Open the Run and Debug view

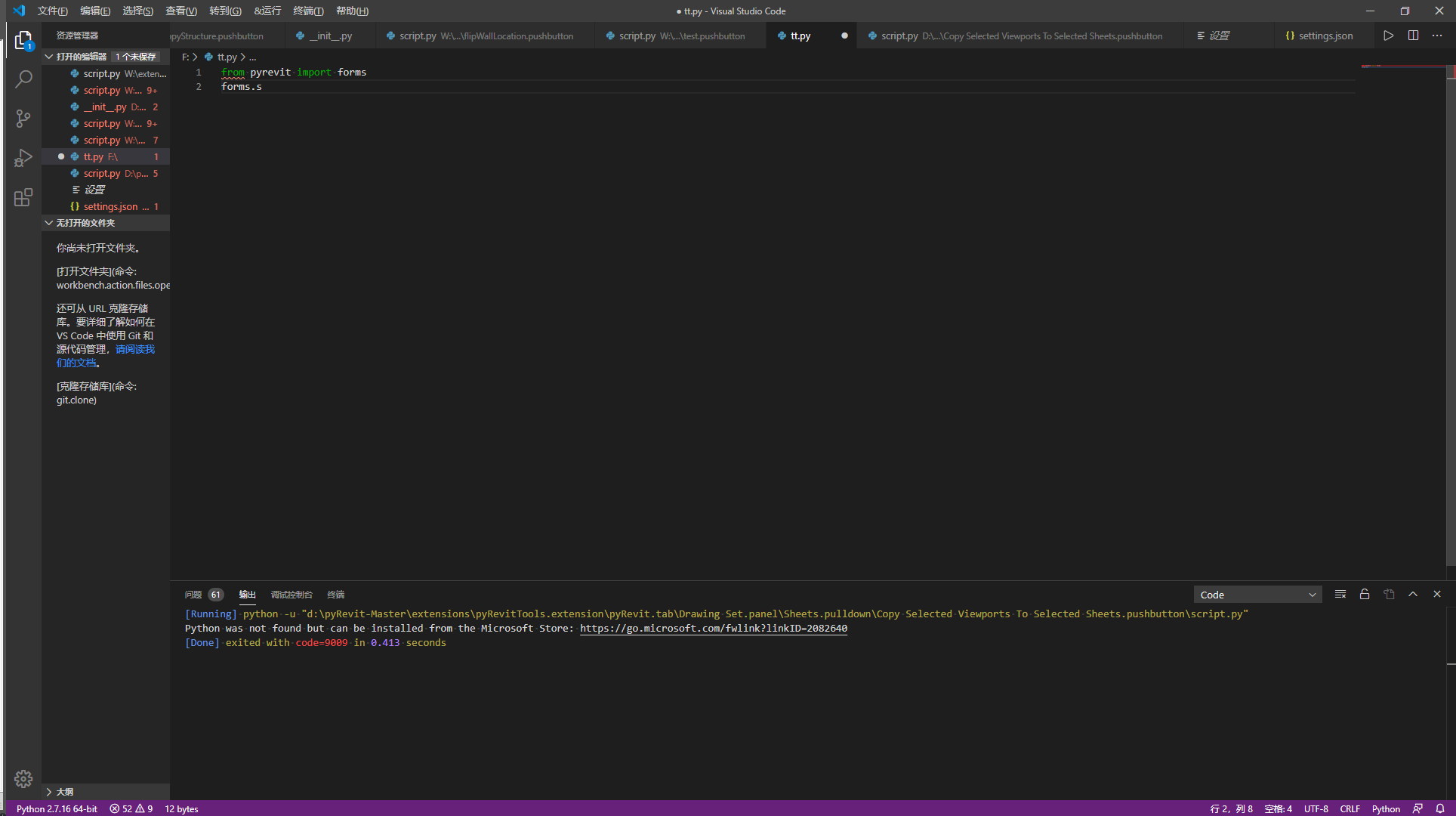[23, 157]
